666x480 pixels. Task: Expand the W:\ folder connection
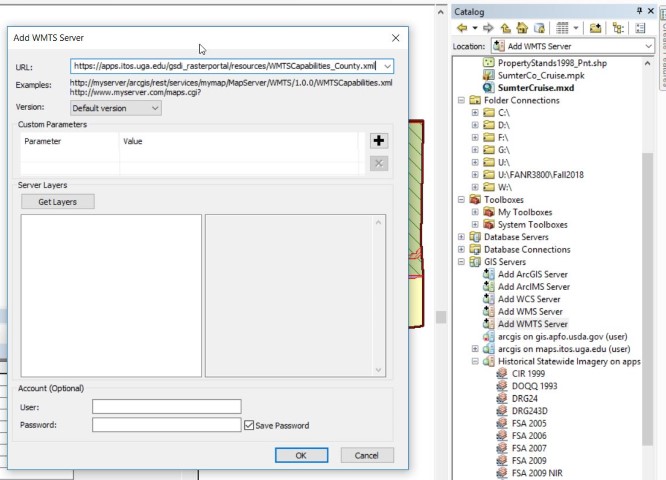click(475, 187)
